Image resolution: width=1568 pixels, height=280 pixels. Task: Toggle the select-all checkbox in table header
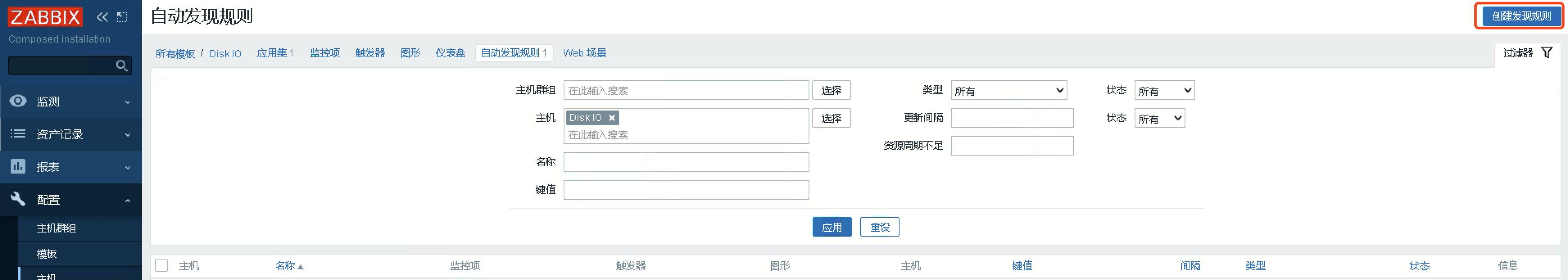pyautogui.click(x=161, y=265)
